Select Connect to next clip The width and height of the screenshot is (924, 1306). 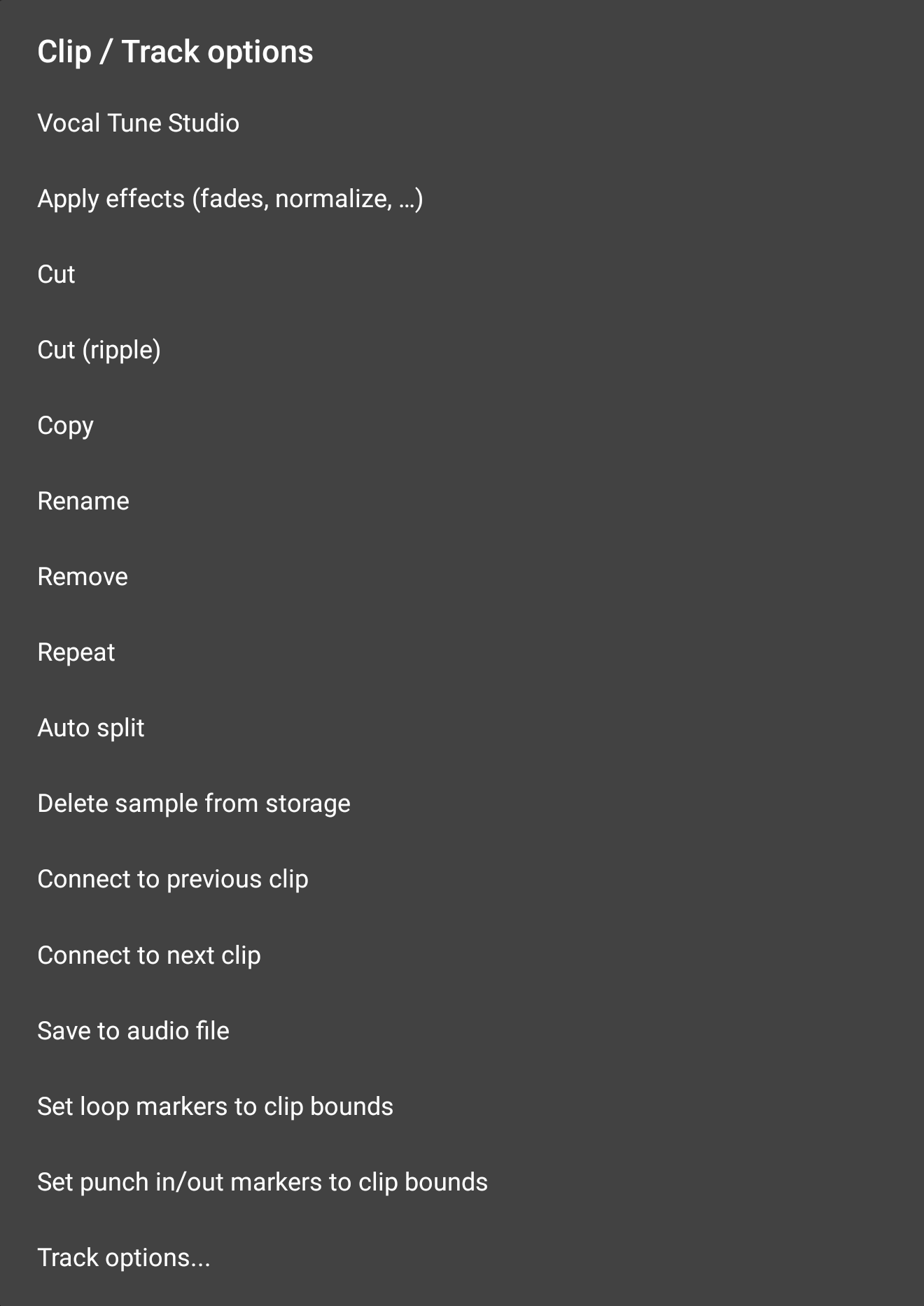pyautogui.click(x=149, y=955)
